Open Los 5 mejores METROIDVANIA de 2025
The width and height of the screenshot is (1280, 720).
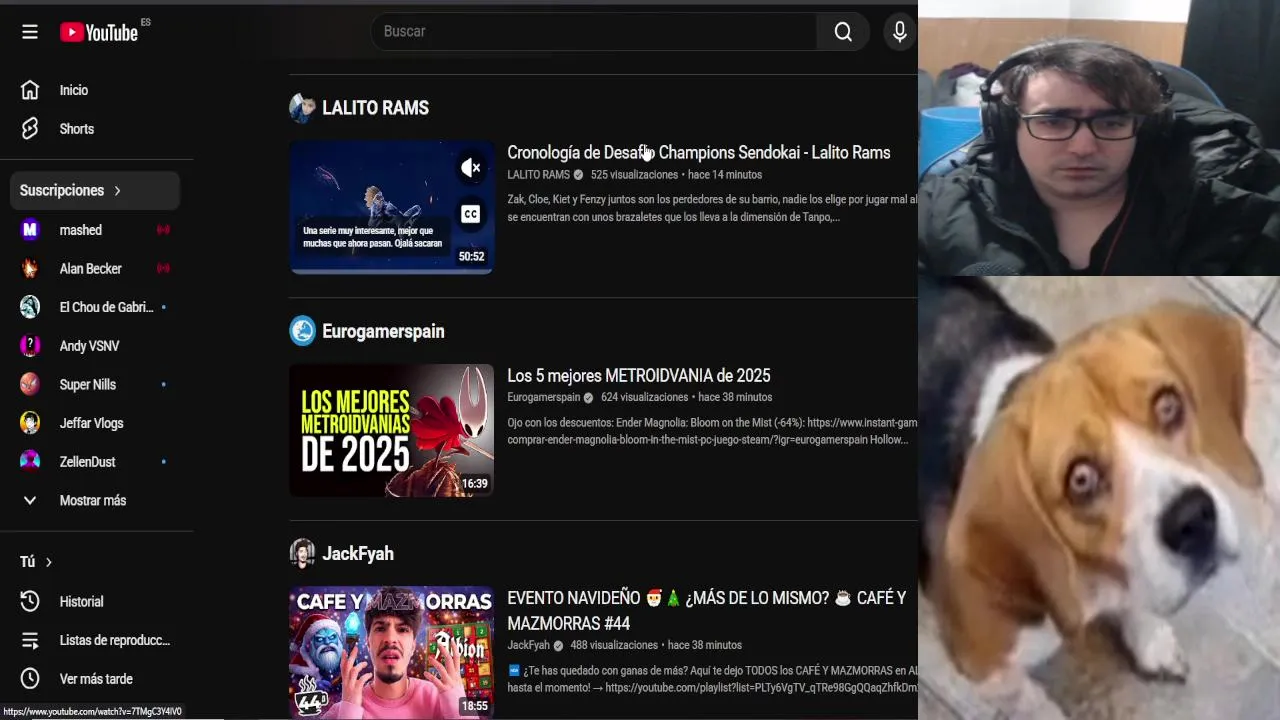[x=638, y=375]
